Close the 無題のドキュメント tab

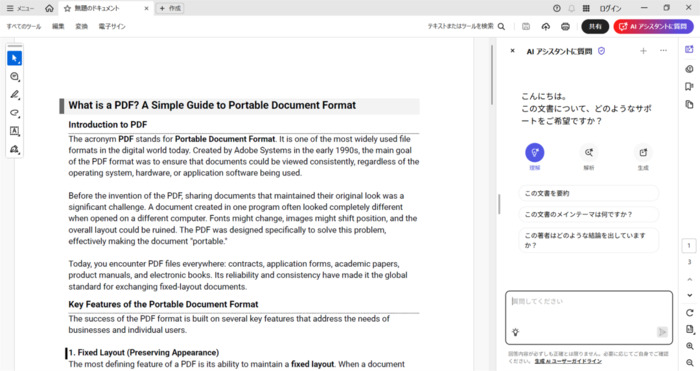pyautogui.click(x=146, y=8)
